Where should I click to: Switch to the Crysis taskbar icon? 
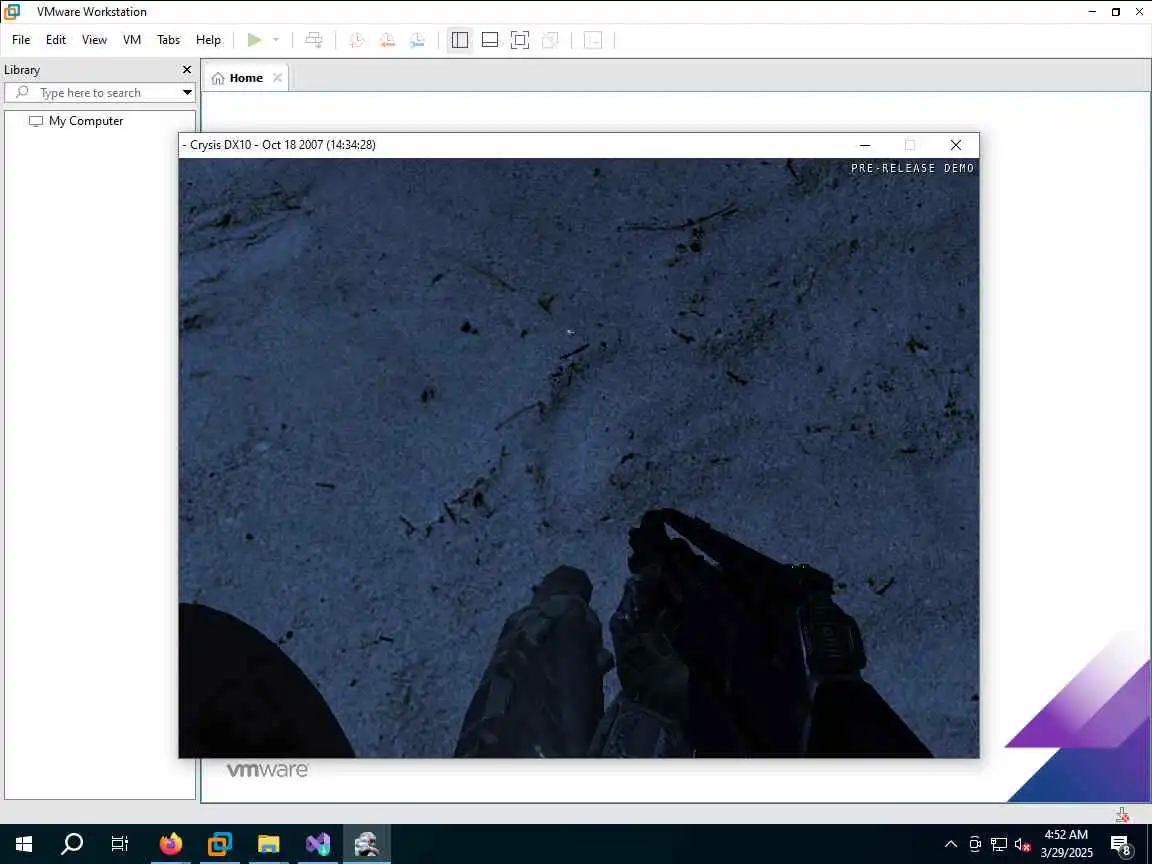point(367,844)
